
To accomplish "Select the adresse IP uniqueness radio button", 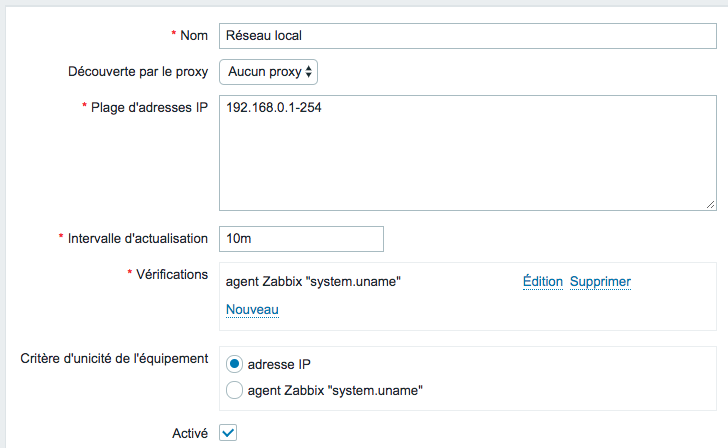I will 234,364.
